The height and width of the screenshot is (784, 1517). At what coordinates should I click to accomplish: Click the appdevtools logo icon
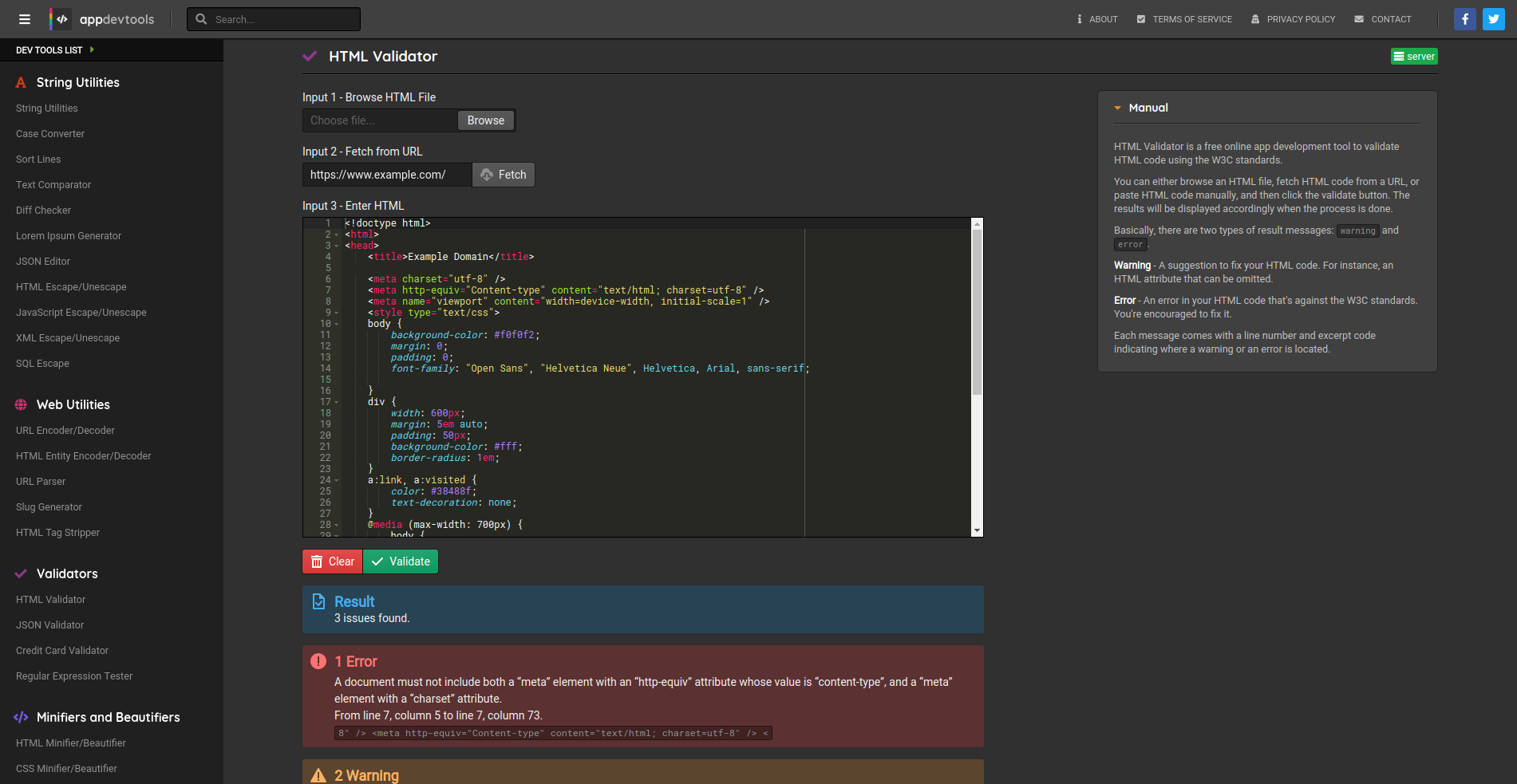[x=61, y=19]
